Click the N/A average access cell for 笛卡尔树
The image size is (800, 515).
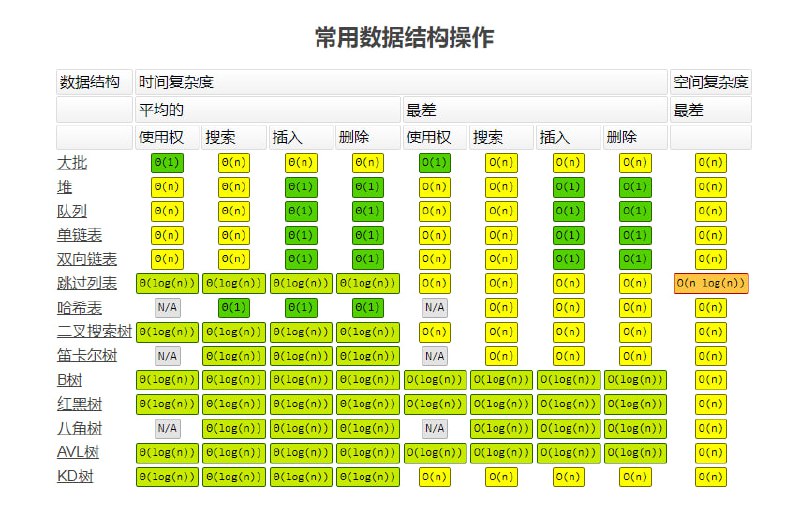point(167,356)
